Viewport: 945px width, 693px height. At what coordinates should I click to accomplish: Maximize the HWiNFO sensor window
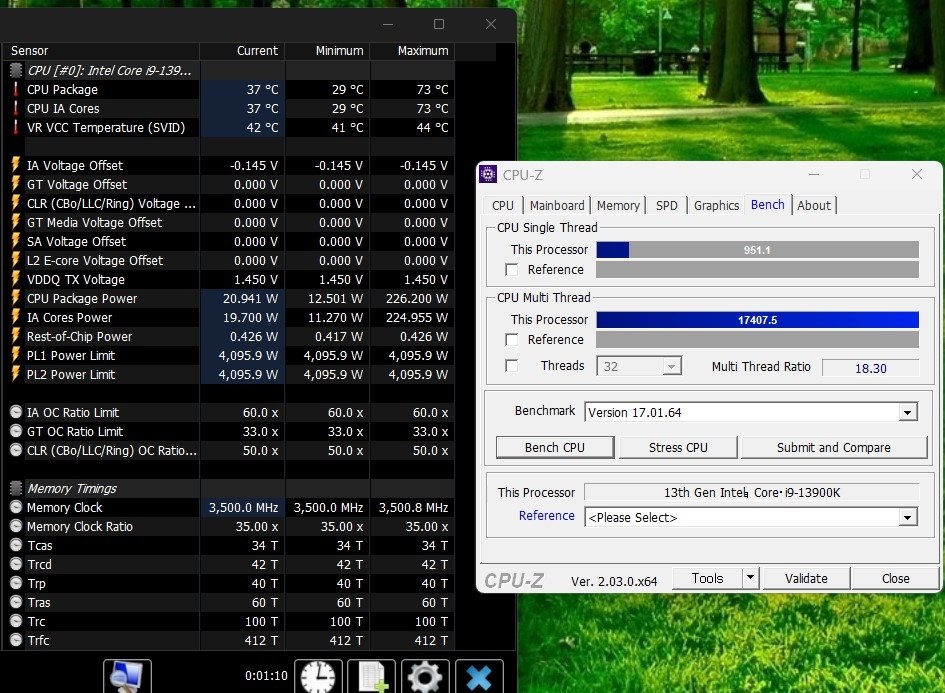pyautogui.click(x=439, y=24)
